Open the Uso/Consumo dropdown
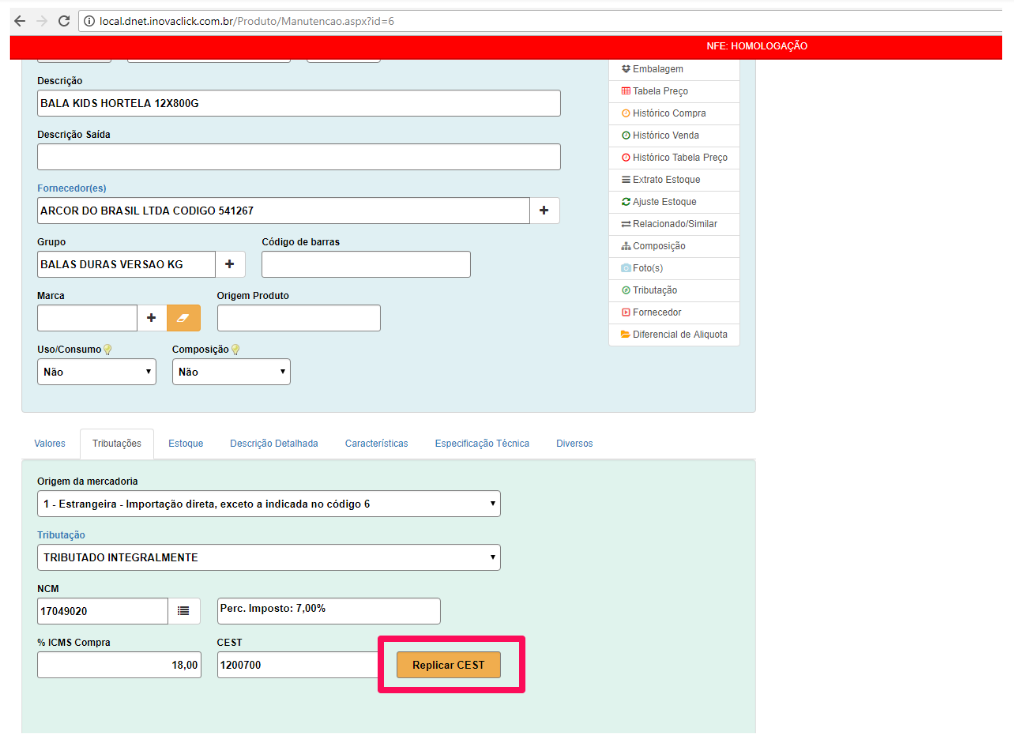 96,372
